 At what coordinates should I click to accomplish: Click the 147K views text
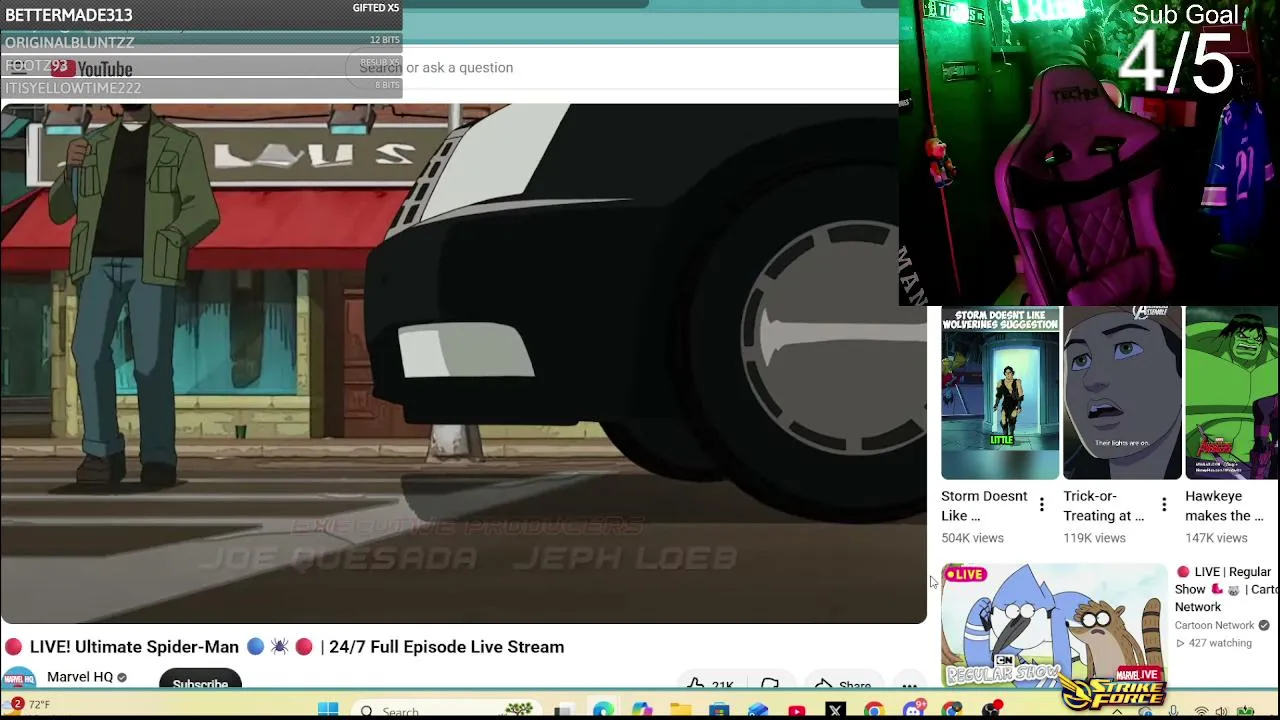1216,538
